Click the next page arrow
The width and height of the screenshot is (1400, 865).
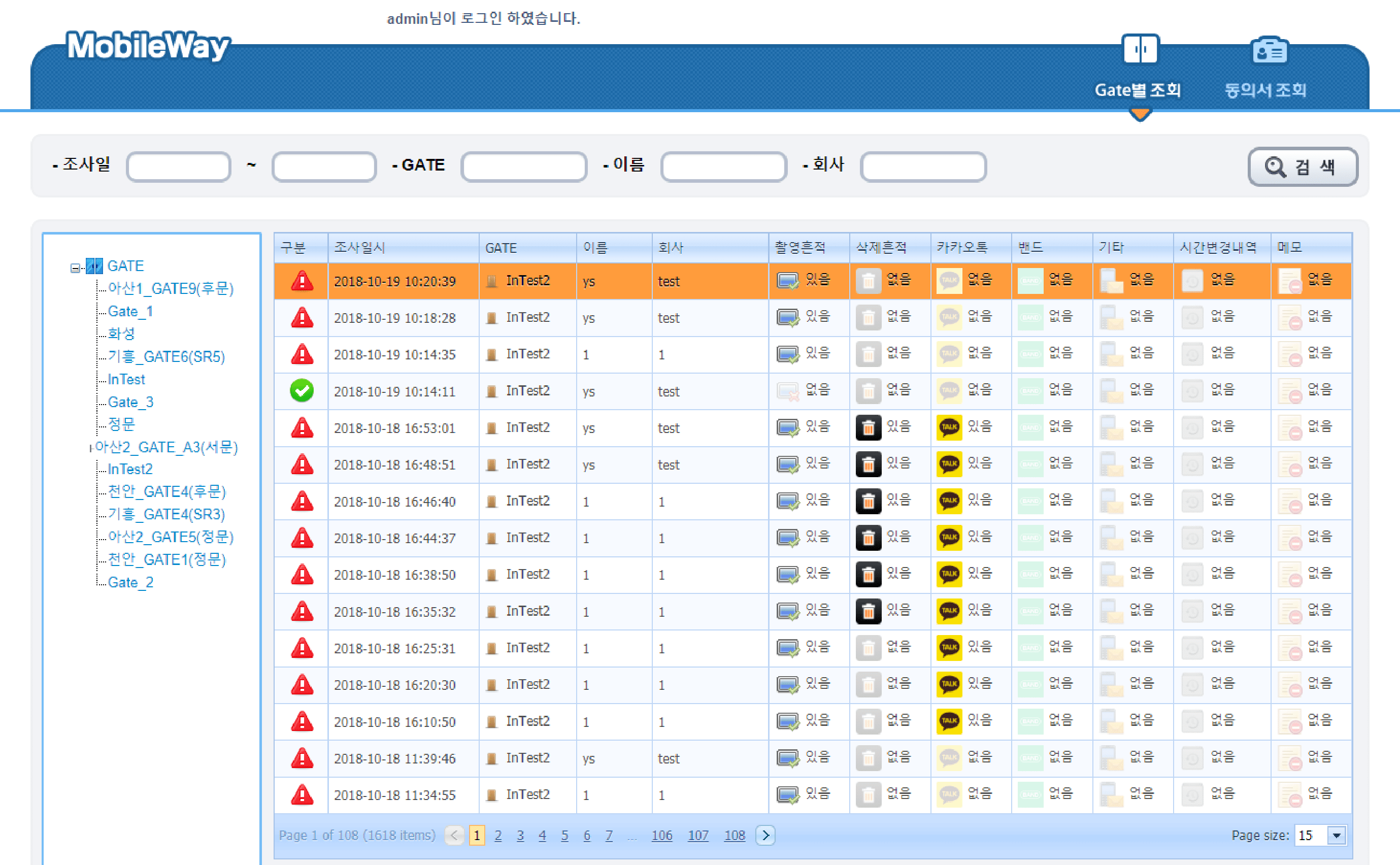765,835
